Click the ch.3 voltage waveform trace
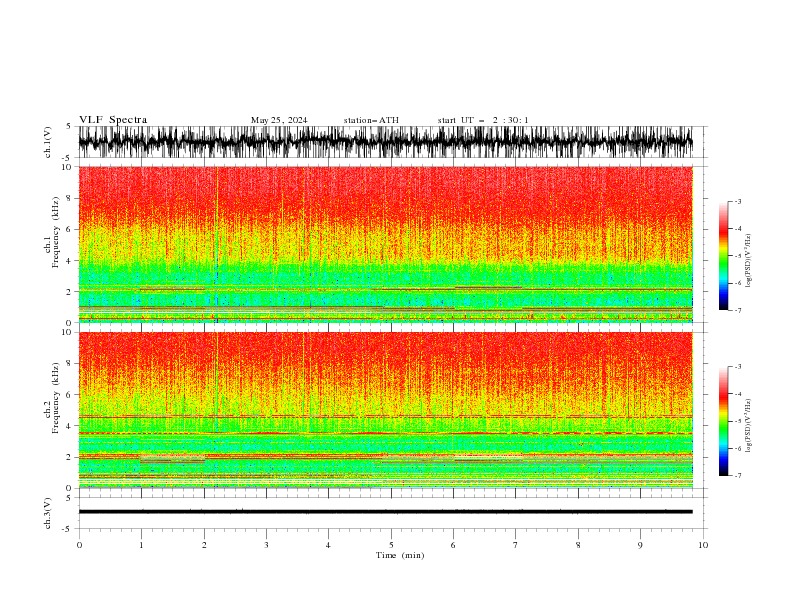The height and width of the screenshot is (612, 792). tap(385, 512)
